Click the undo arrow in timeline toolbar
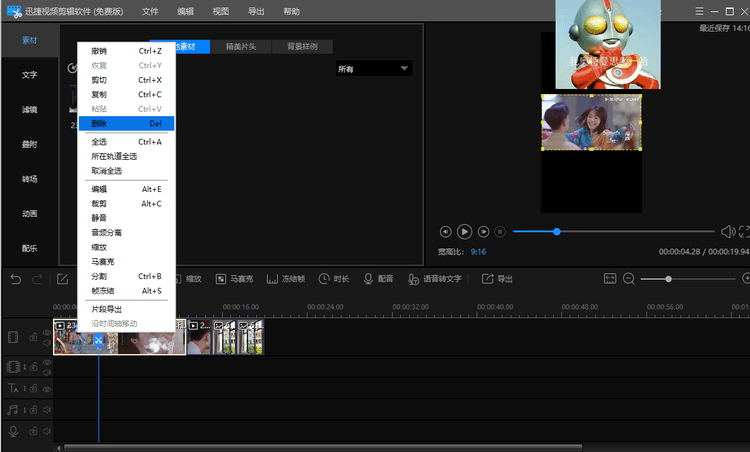Viewport: 750px width, 452px height. tap(15, 279)
